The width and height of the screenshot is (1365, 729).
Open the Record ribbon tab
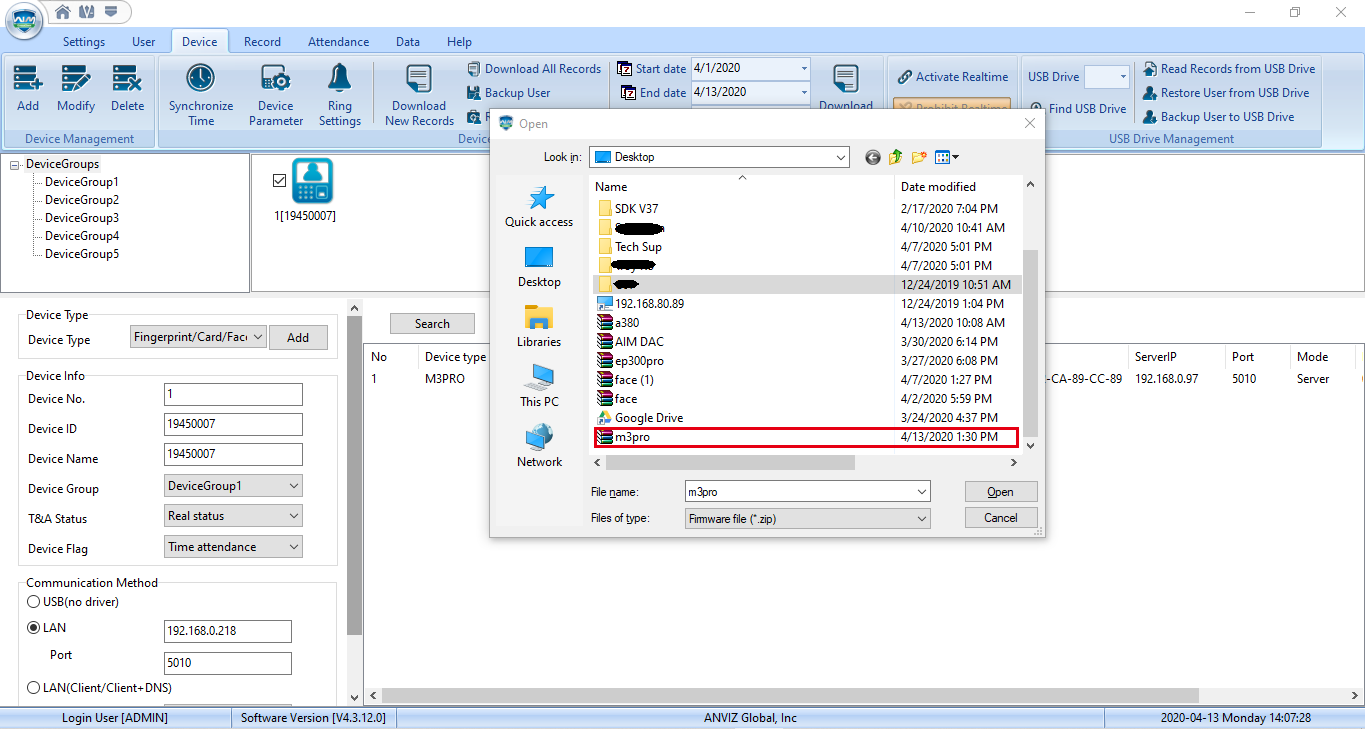pyautogui.click(x=262, y=42)
